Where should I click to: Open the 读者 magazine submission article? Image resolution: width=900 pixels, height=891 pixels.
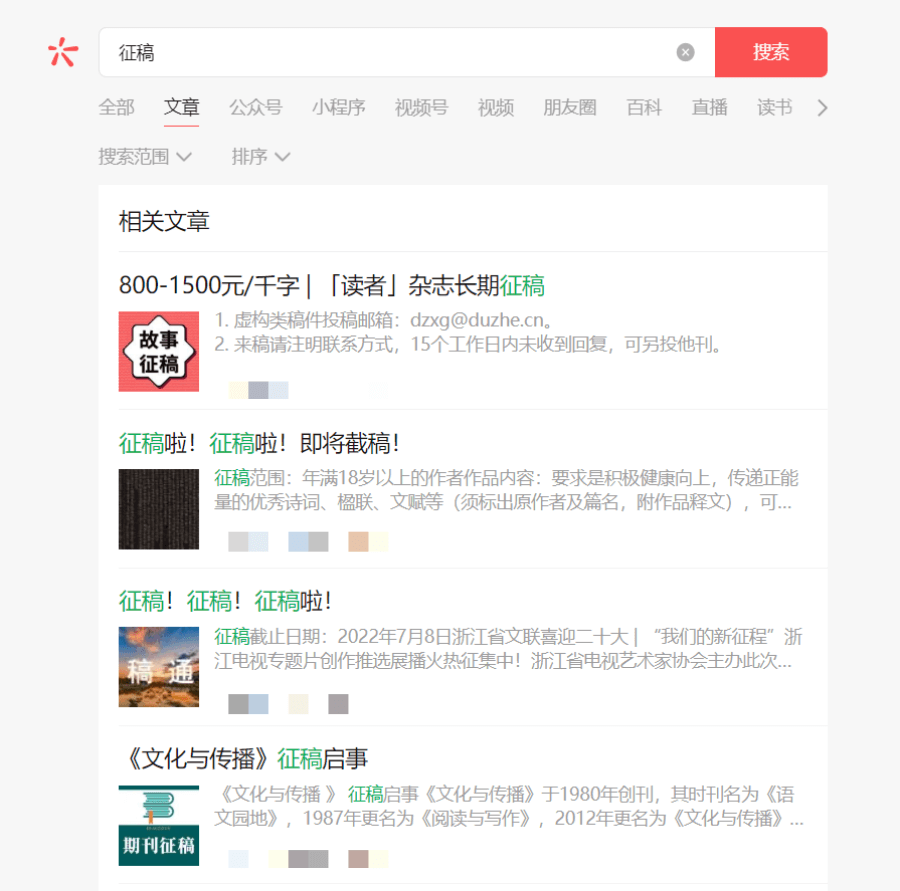pyautogui.click(x=332, y=286)
